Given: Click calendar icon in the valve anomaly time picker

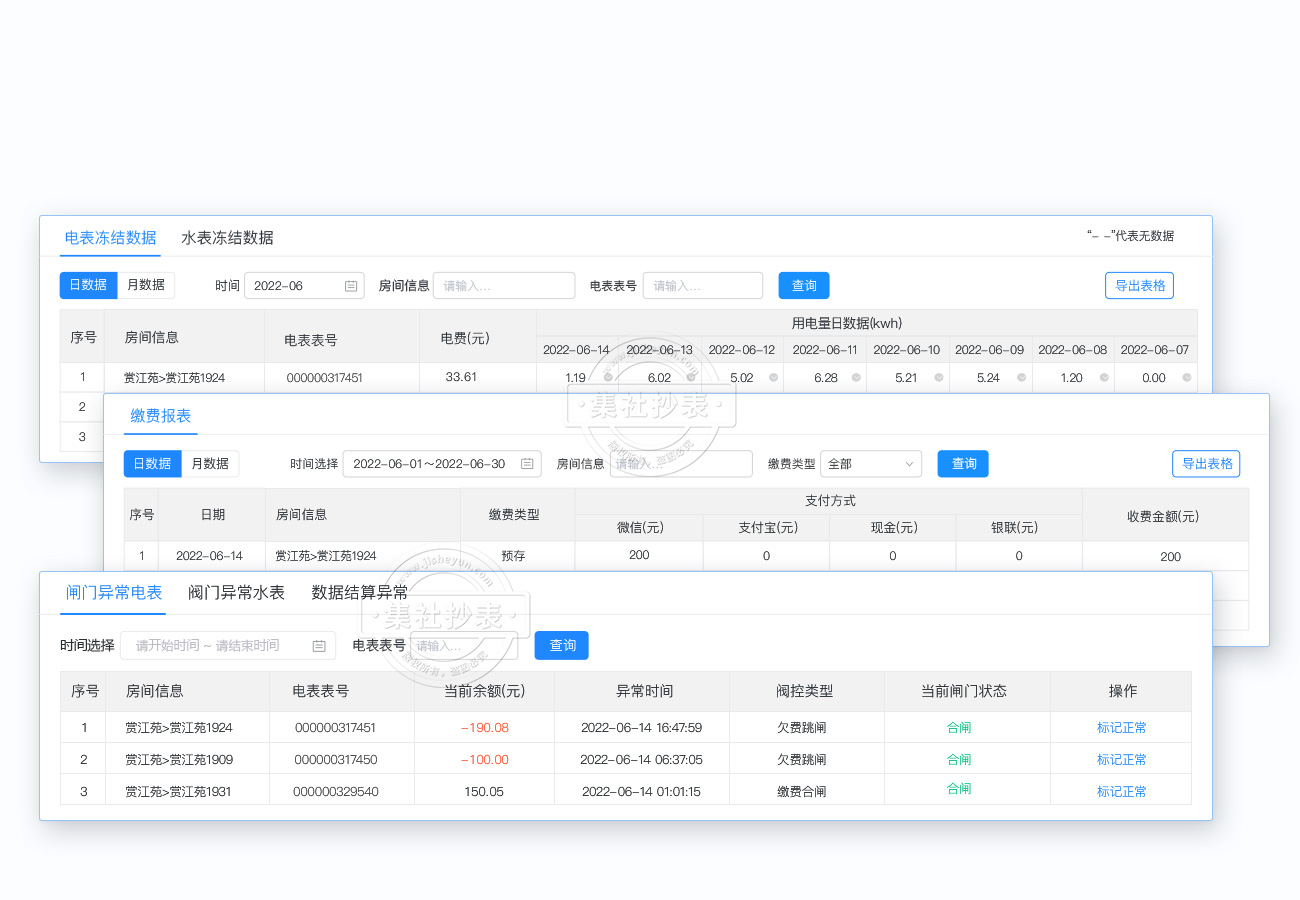Looking at the screenshot, I should coord(319,646).
